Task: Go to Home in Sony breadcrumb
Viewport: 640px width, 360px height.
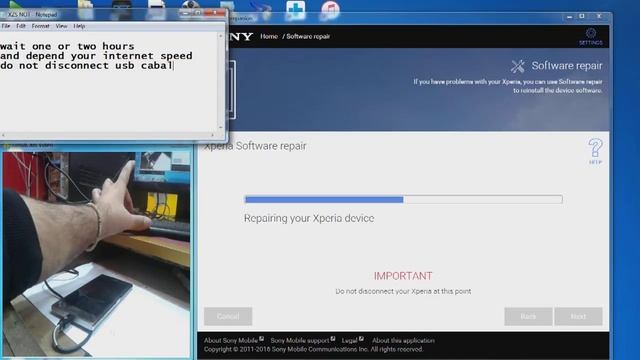Action: [x=269, y=36]
